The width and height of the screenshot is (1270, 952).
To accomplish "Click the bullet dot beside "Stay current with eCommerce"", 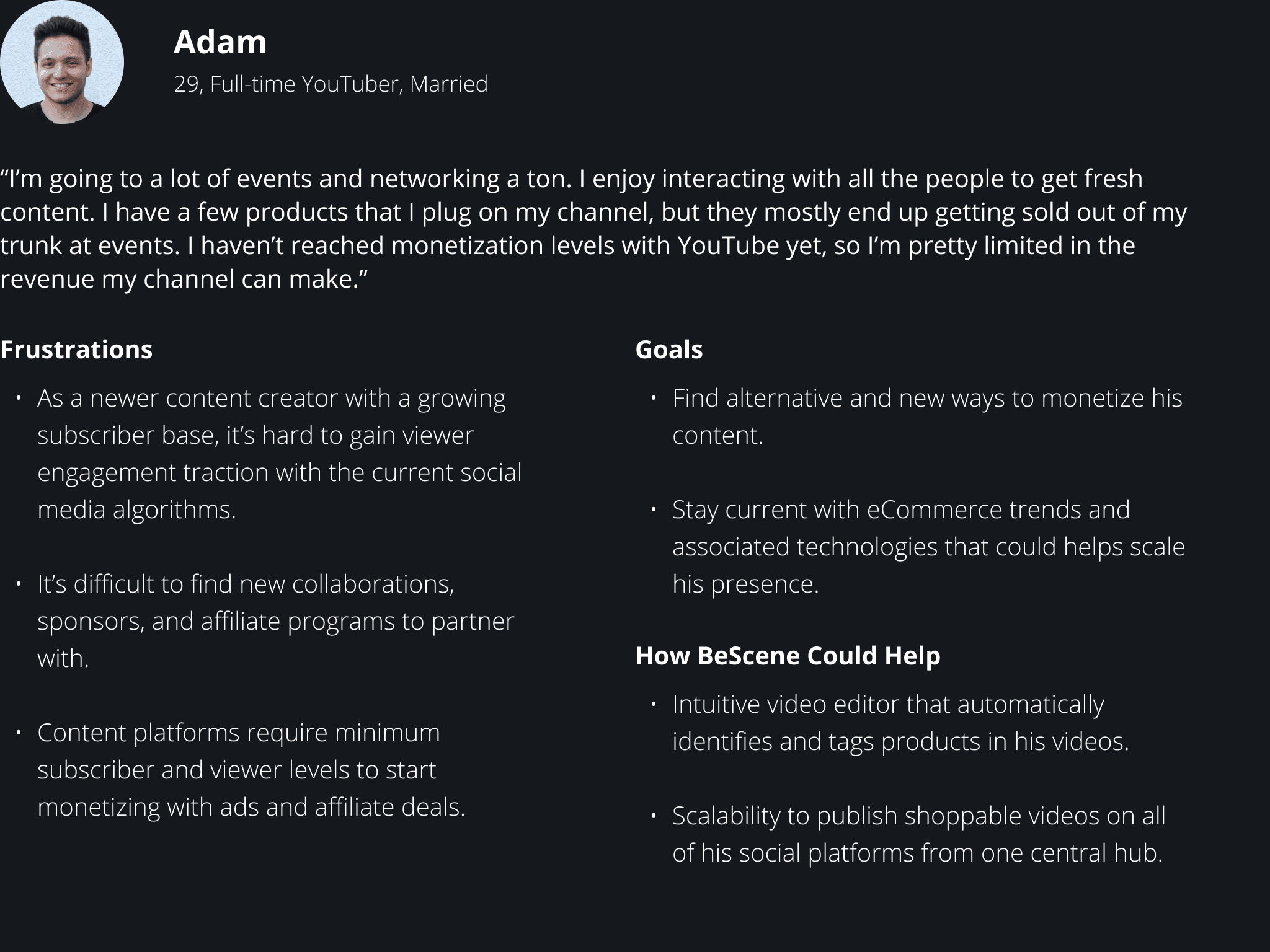I will [x=654, y=509].
